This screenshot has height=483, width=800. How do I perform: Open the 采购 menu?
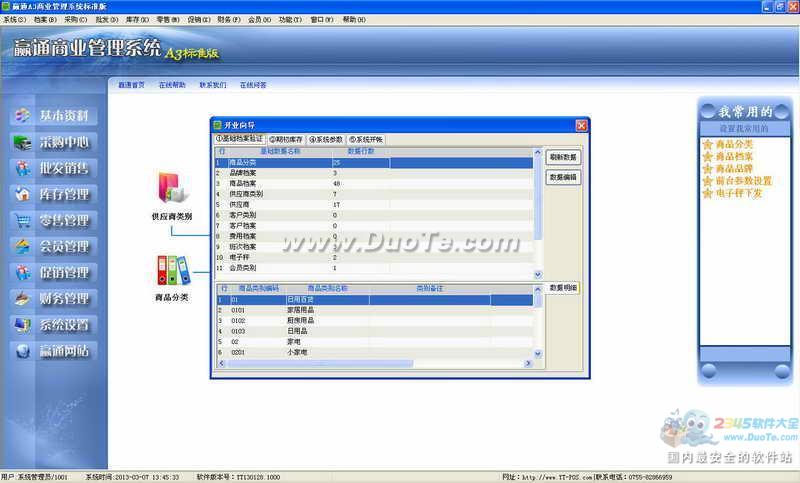[76, 19]
